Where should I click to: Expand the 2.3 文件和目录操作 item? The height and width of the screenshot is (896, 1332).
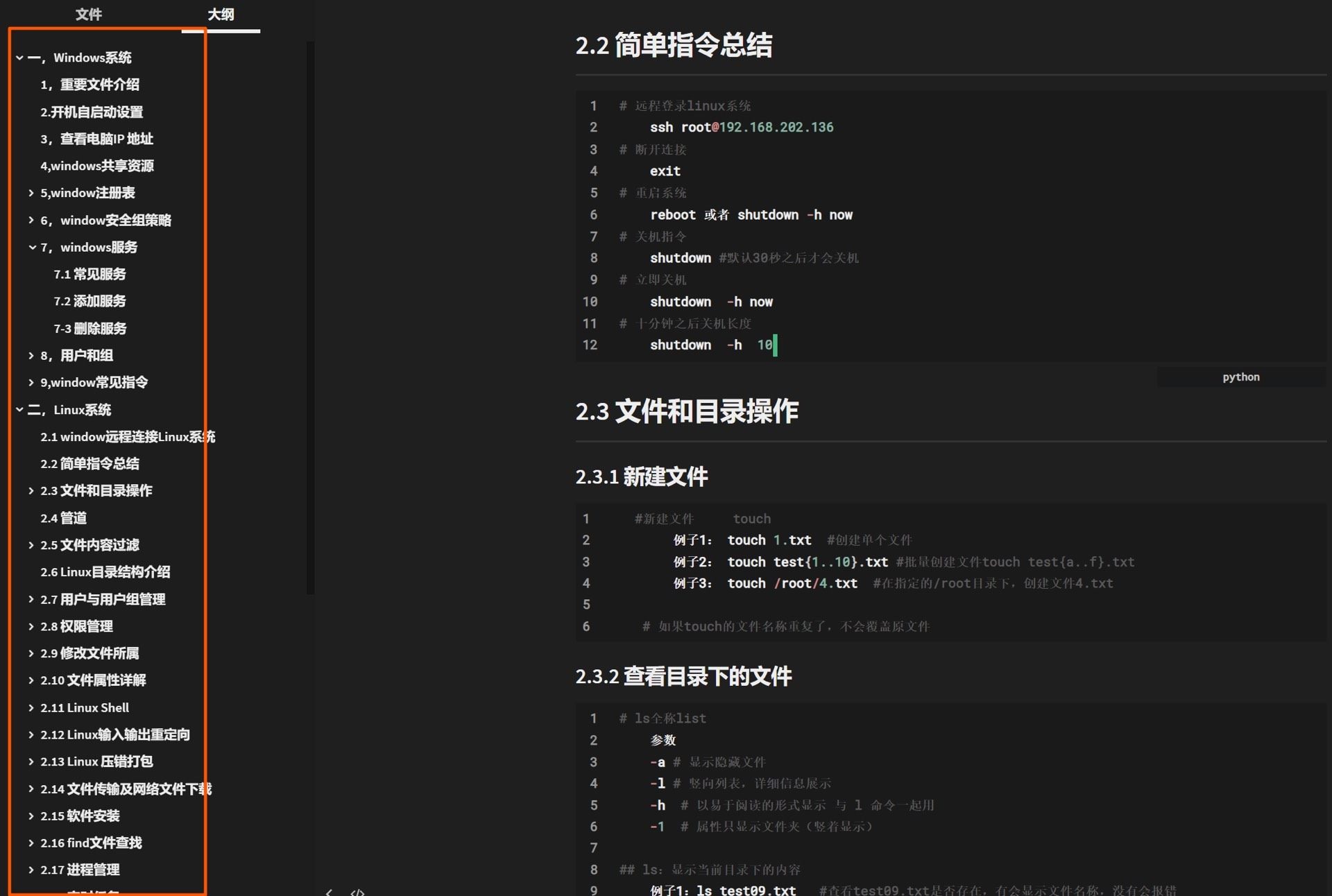(31, 490)
